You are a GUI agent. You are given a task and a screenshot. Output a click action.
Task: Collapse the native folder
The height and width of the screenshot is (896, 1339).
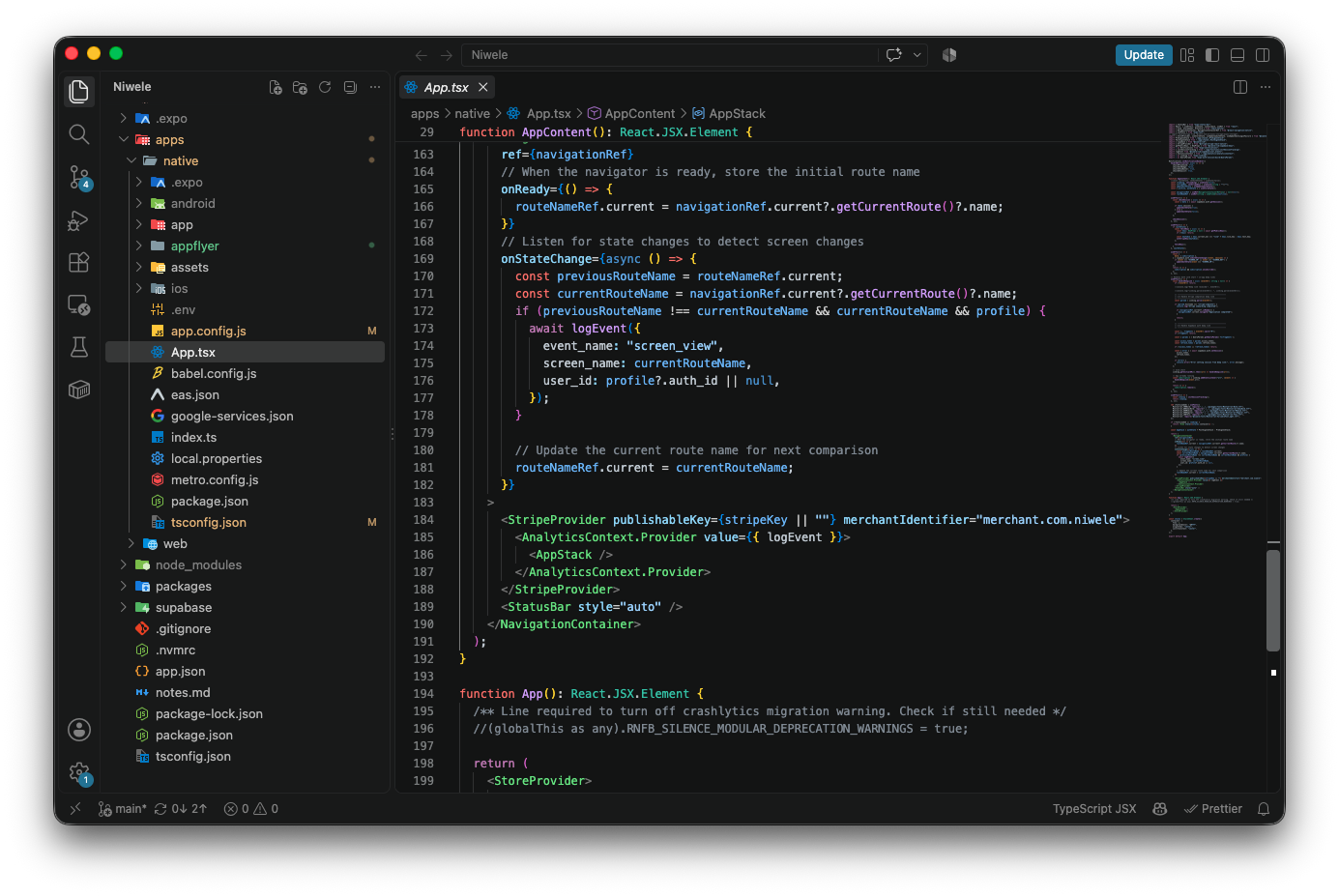[x=131, y=161]
